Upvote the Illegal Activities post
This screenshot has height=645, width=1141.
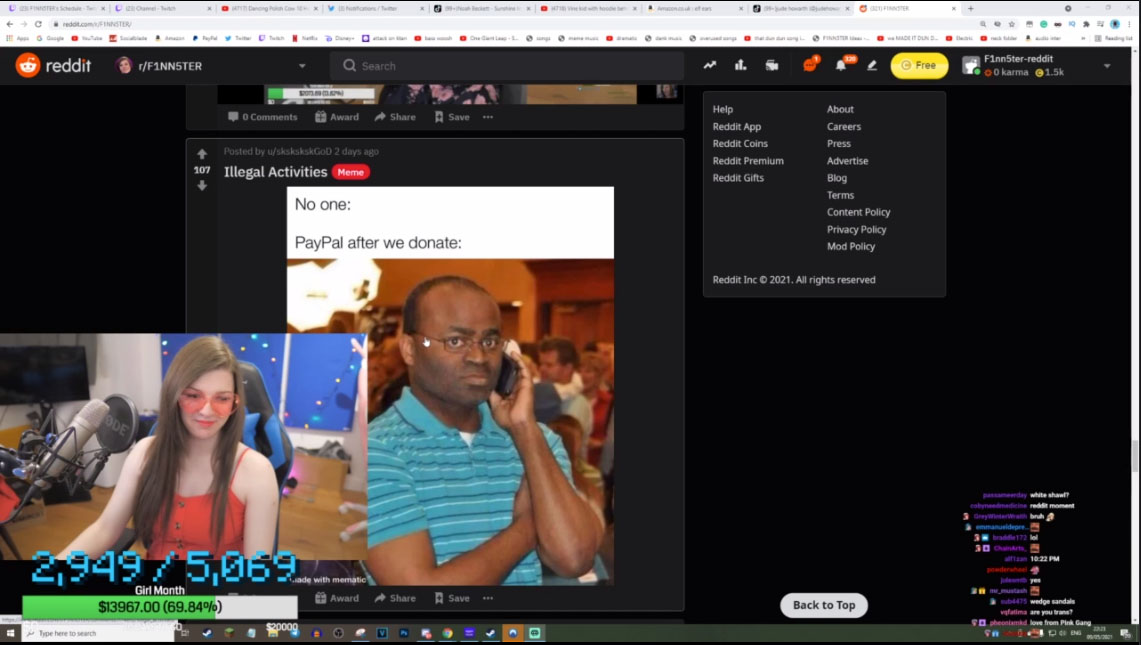(x=202, y=154)
